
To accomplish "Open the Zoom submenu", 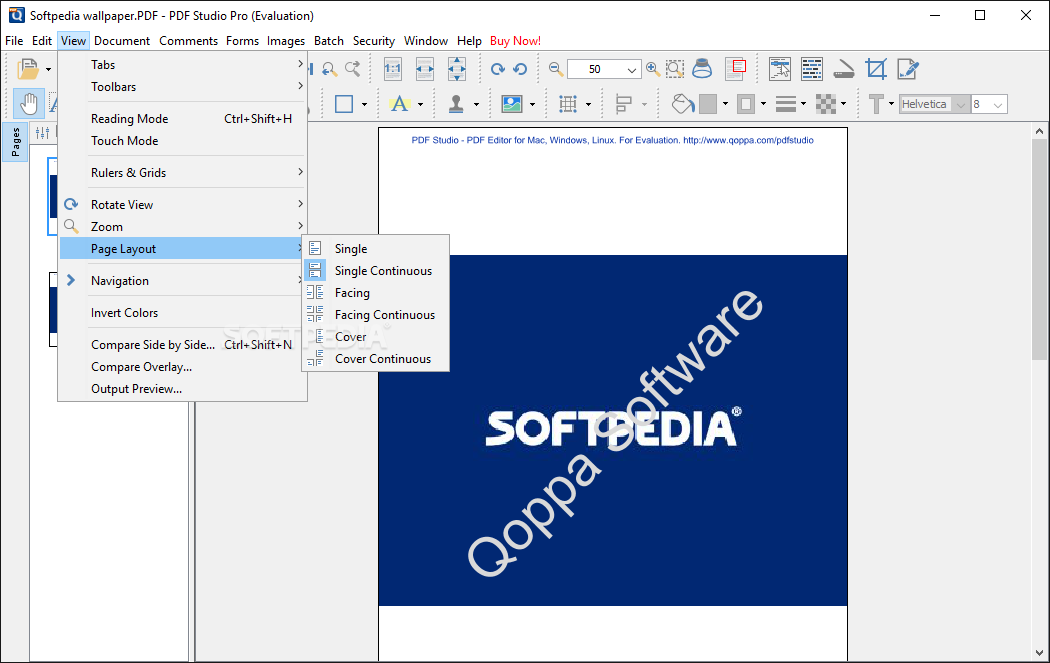I will point(183,227).
